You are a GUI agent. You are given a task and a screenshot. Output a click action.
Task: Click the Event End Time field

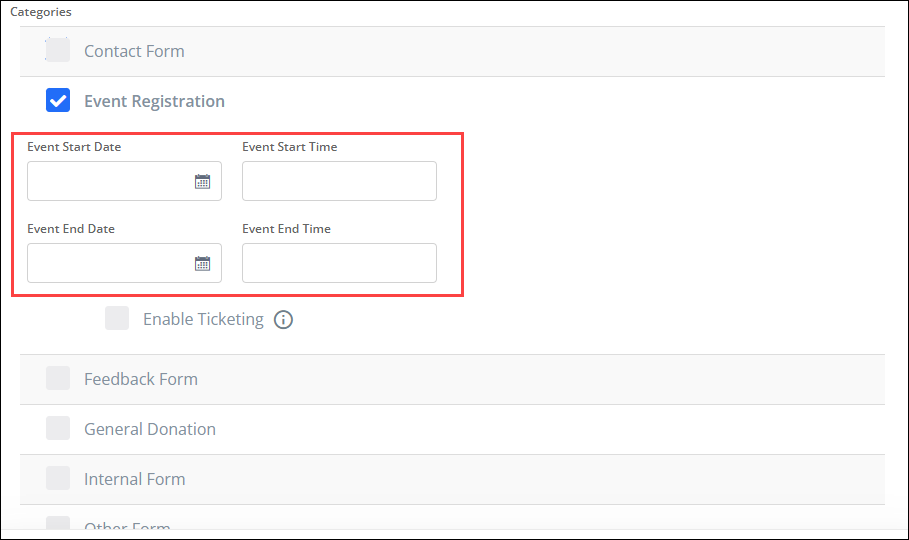click(x=339, y=263)
